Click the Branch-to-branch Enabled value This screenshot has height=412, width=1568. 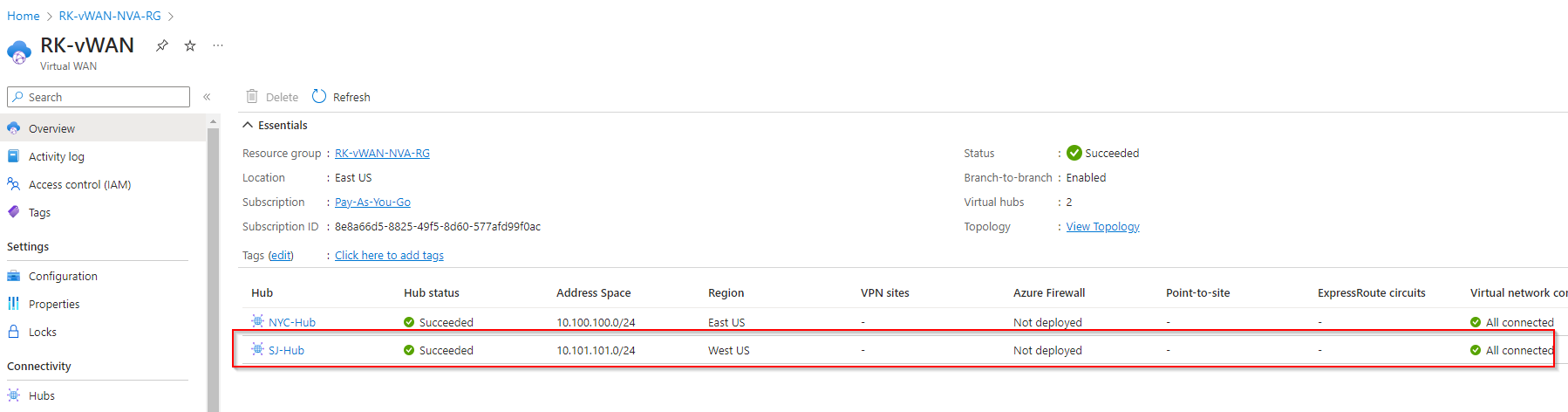[x=1086, y=177]
